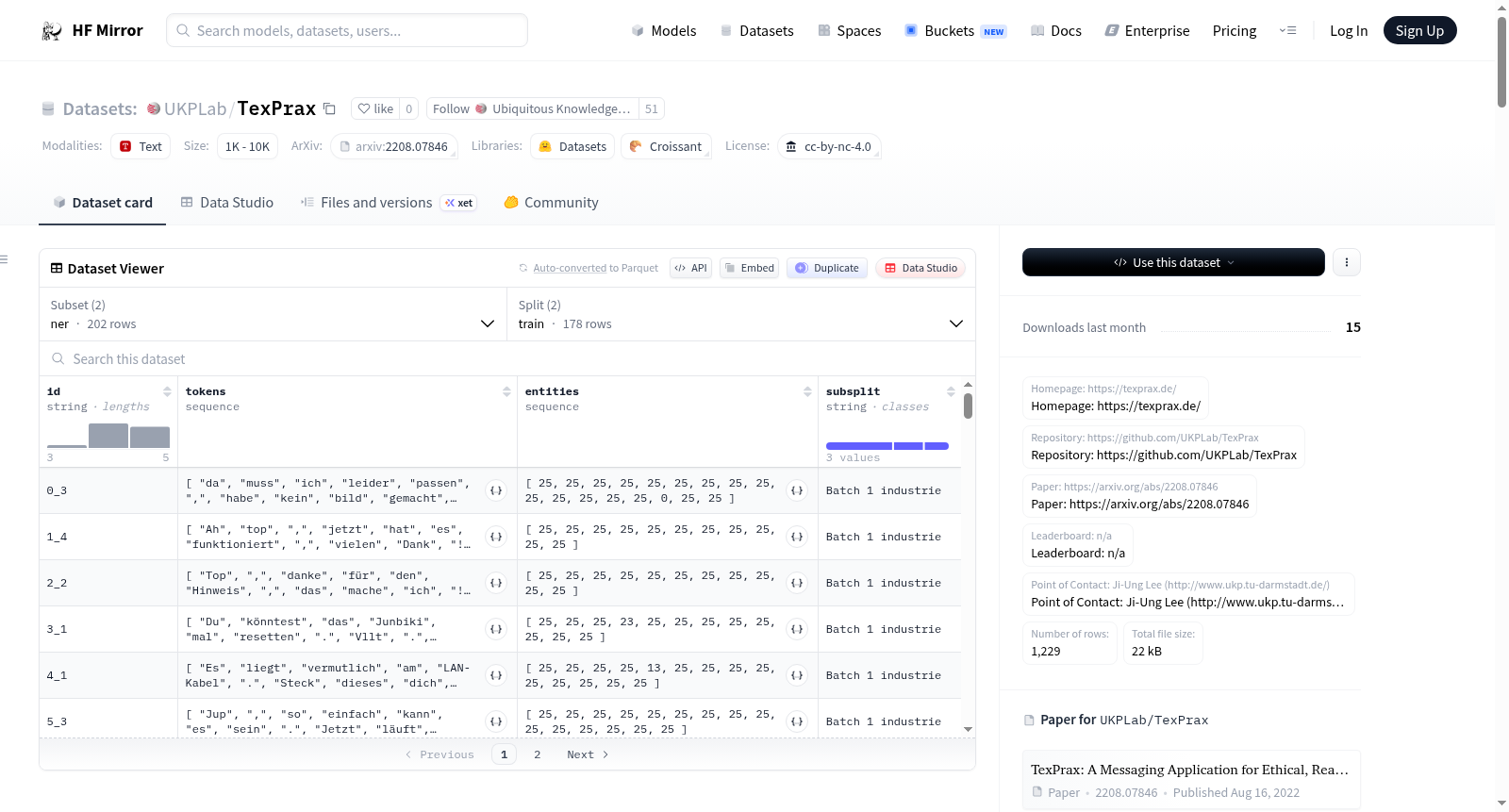This screenshot has width=1509, height=812.
Task: Select the Croissant library tag
Action: 666,146
